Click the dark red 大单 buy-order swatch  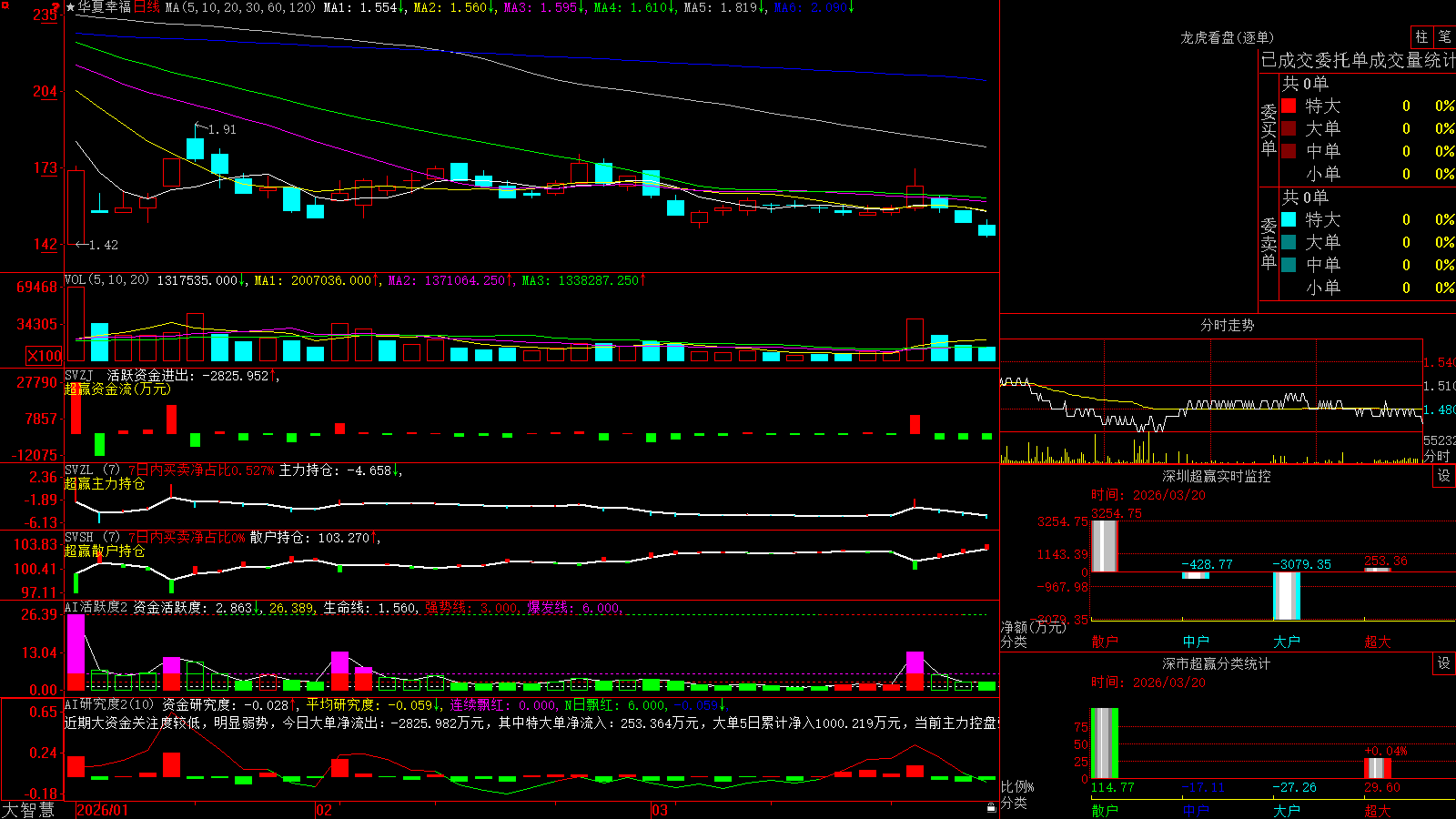click(1289, 128)
